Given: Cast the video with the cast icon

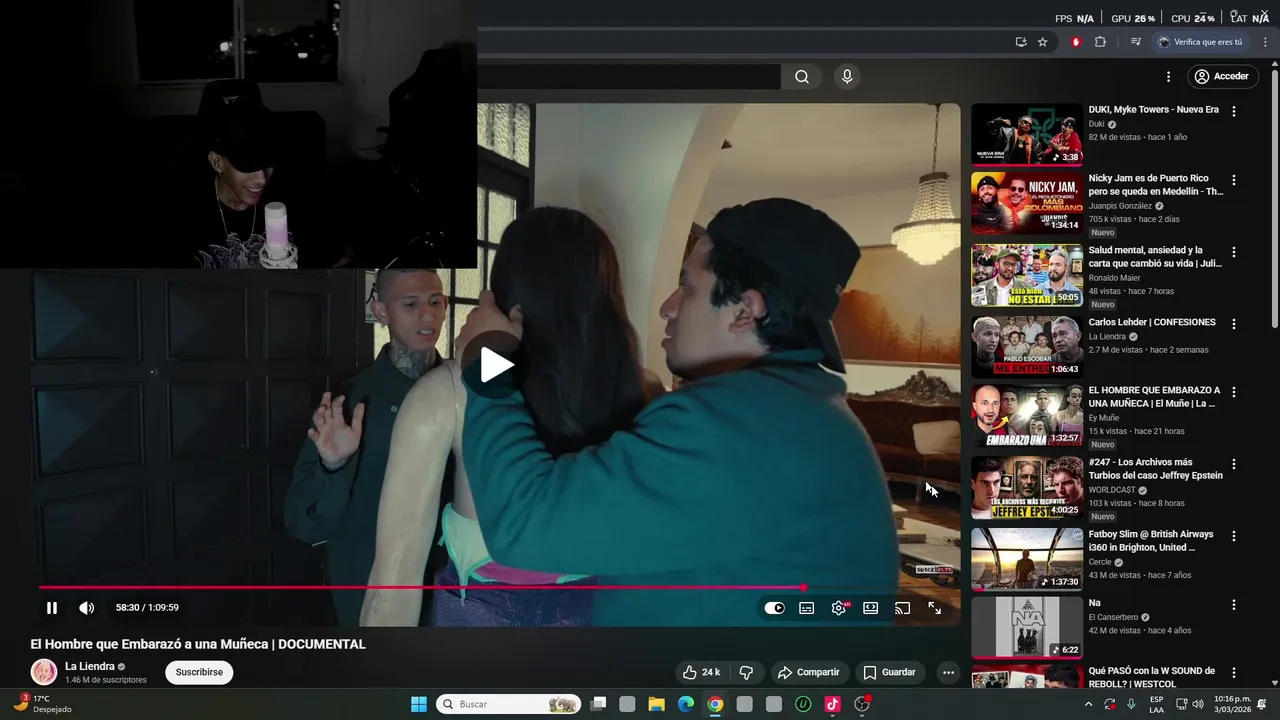Looking at the screenshot, I should (x=902, y=608).
